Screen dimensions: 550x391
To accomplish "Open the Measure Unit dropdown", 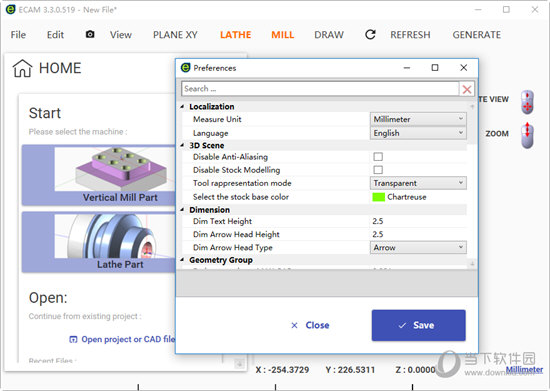I will point(418,119).
